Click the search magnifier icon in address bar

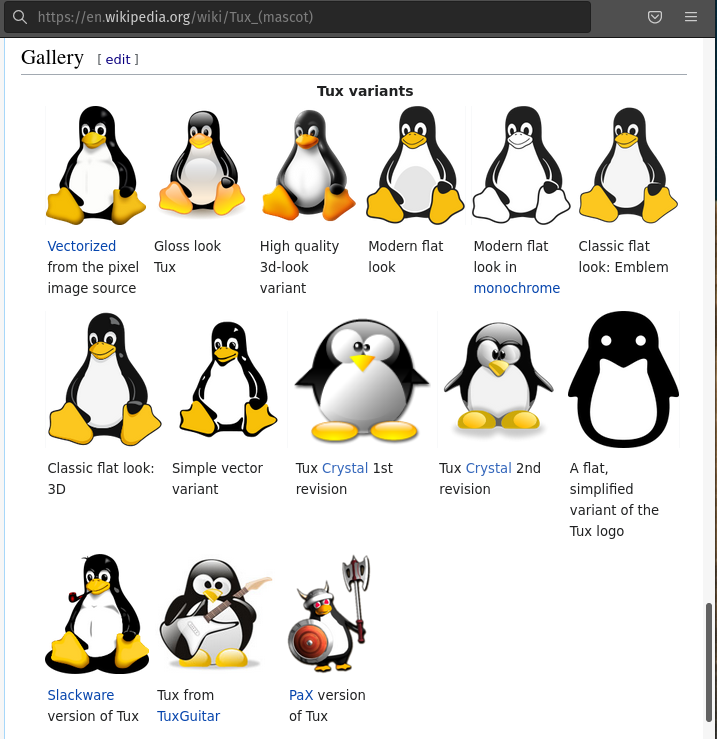19,17
